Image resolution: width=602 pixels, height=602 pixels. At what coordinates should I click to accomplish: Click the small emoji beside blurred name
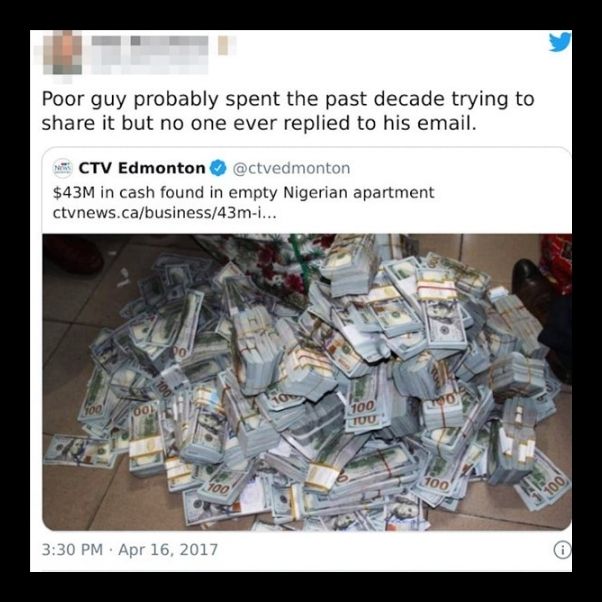click(x=223, y=45)
